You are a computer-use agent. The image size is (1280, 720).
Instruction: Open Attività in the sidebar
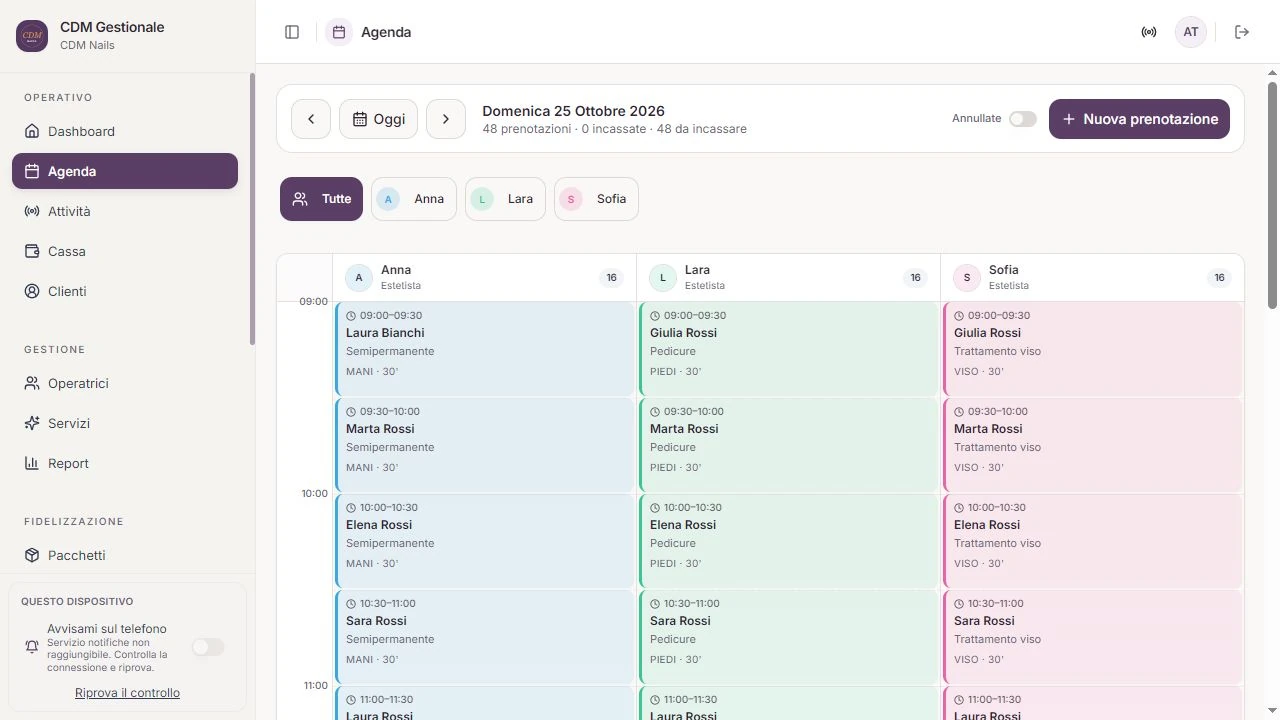point(125,211)
